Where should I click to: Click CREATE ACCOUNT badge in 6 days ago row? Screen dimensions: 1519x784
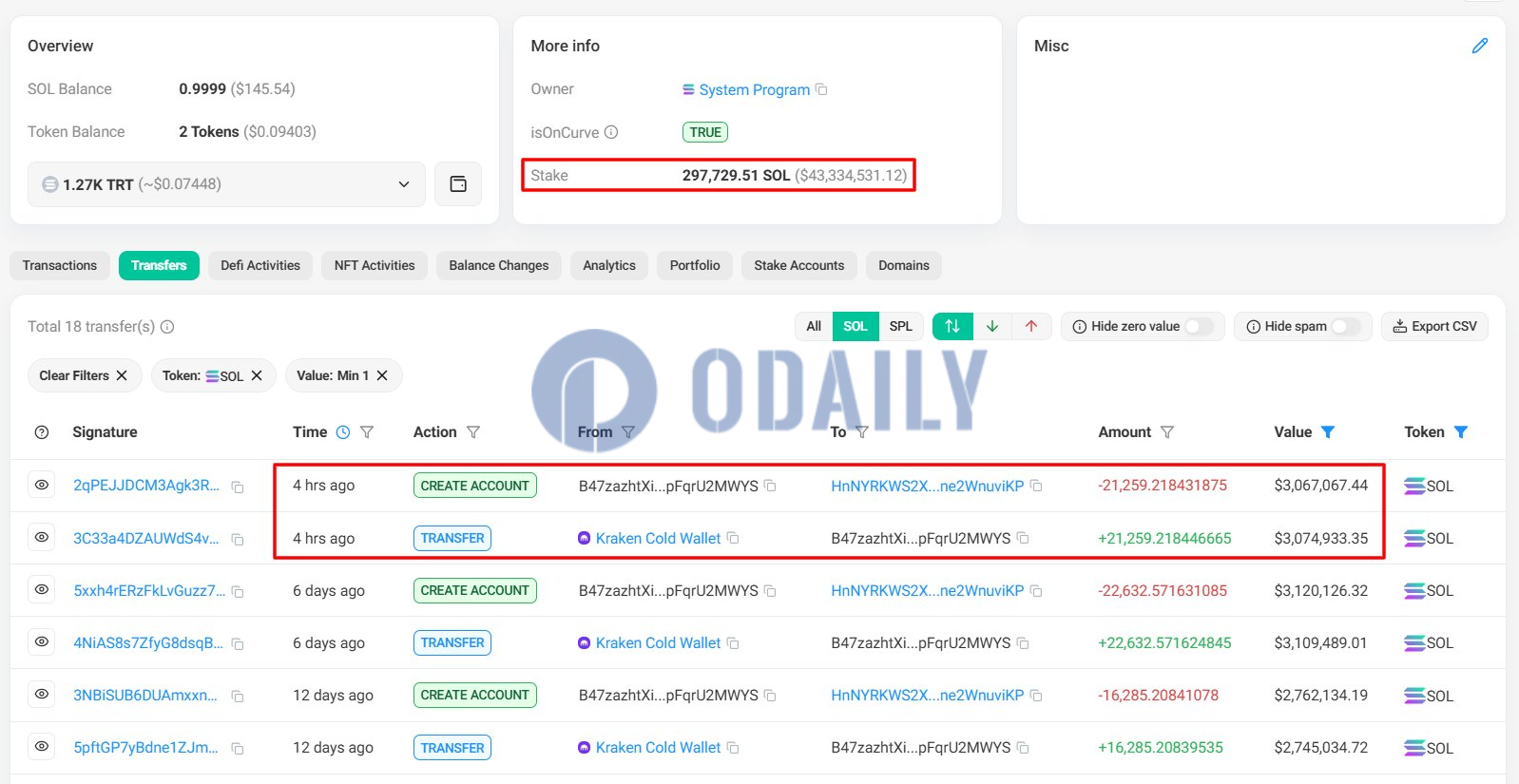[475, 590]
